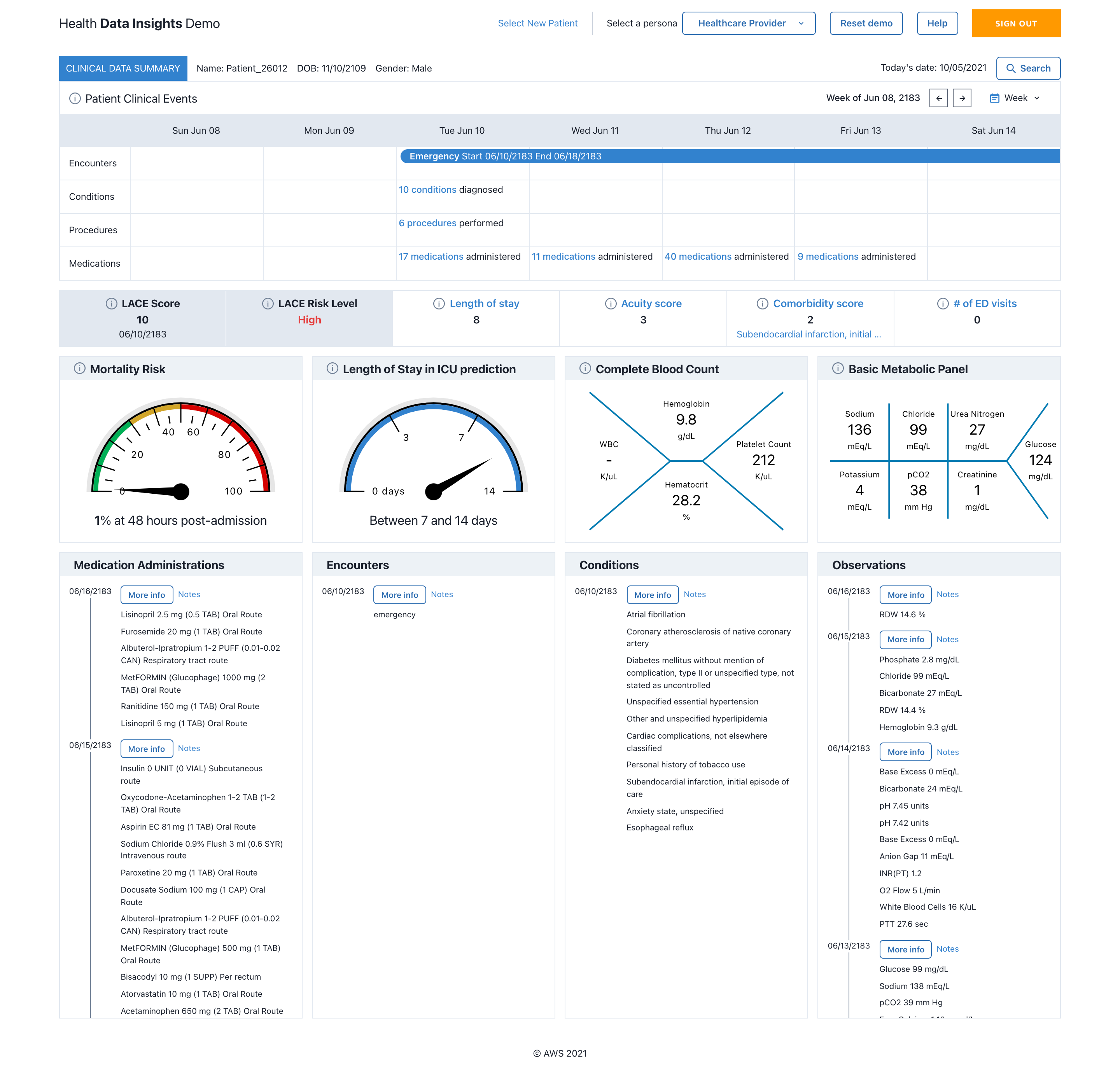Click Select New Patient link

pyautogui.click(x=537, y=23)
